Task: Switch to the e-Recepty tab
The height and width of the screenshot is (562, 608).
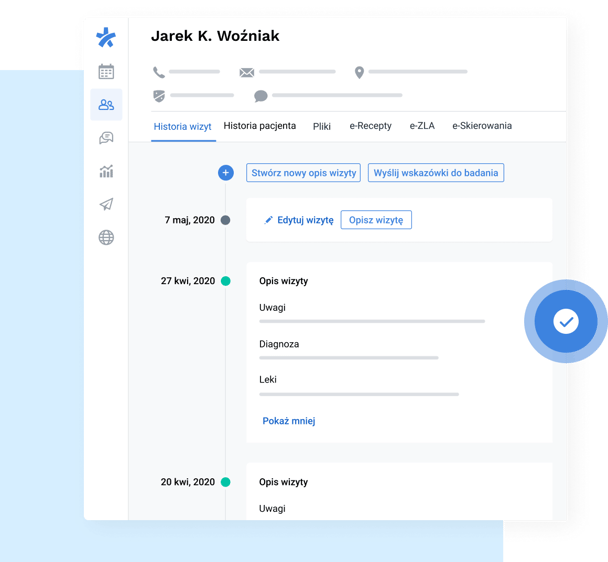Action: (x=370, y=126)
